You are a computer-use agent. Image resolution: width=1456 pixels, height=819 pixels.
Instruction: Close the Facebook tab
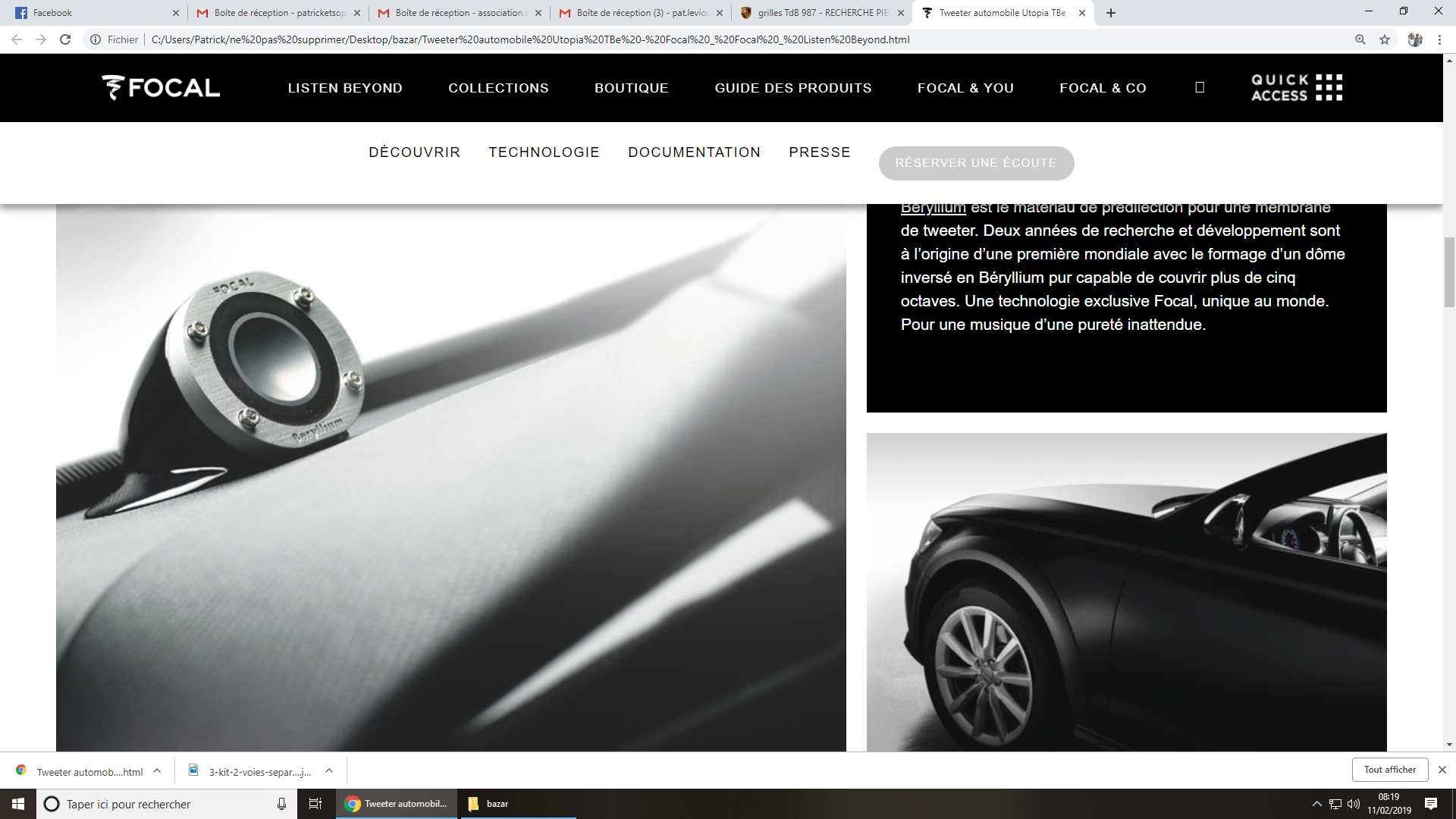(x=176, y=13)
